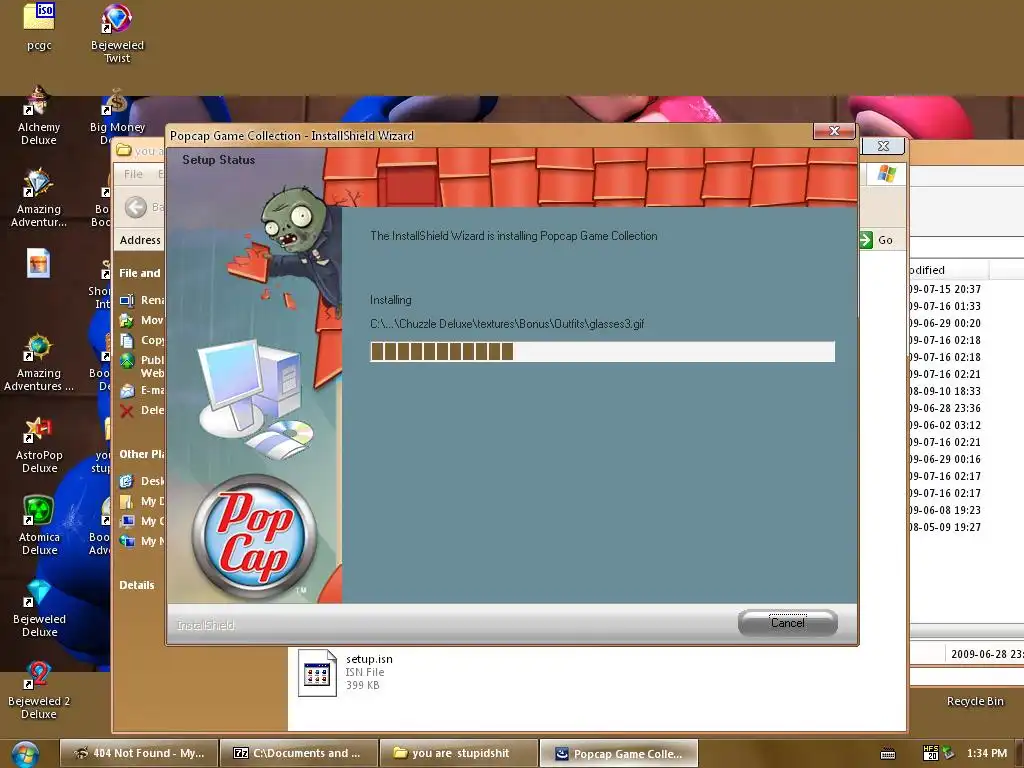Select row dated 09-07-15 20:37

(945, 289)
